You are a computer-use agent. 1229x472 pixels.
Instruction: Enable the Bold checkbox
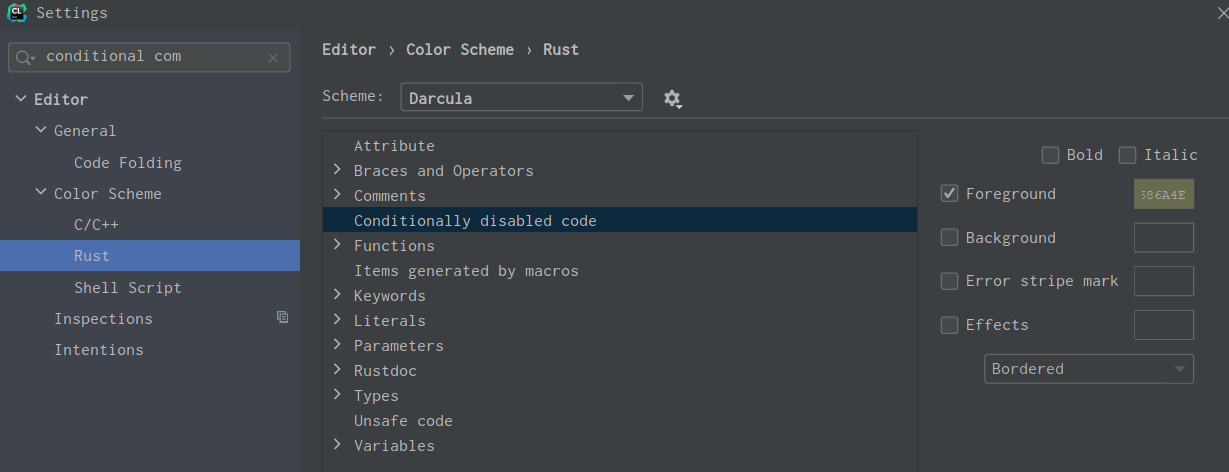1050,155
